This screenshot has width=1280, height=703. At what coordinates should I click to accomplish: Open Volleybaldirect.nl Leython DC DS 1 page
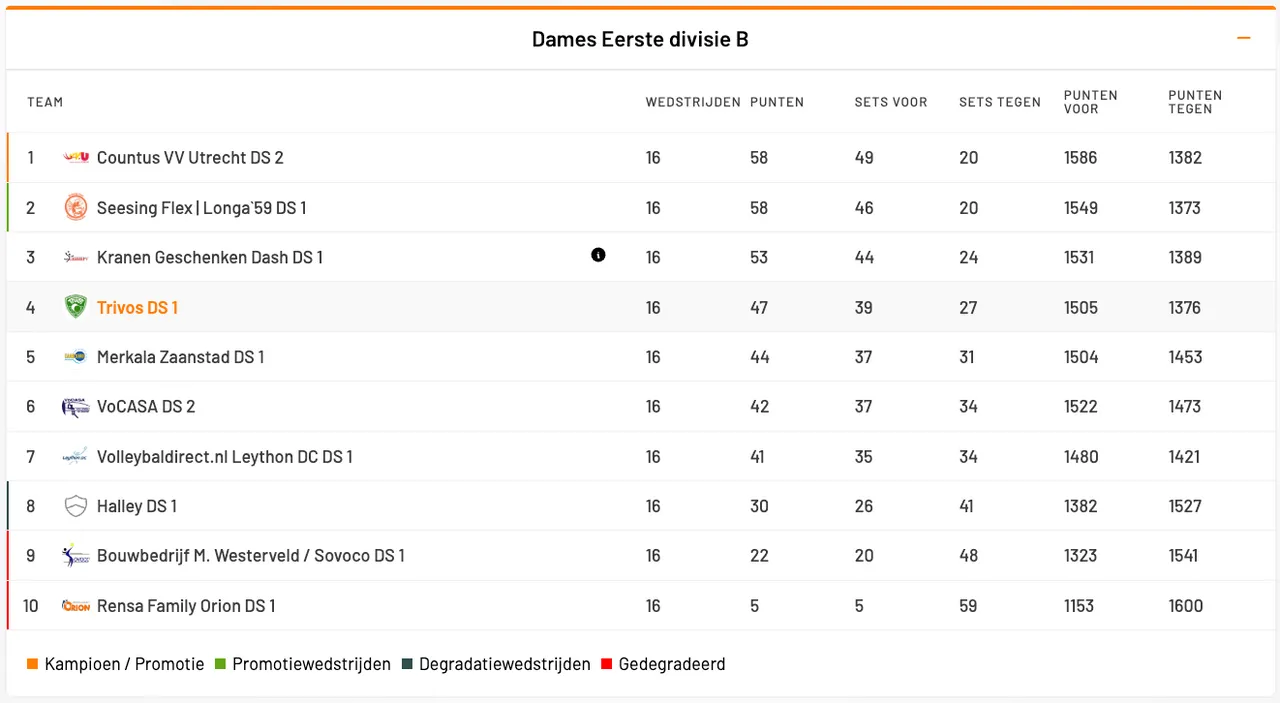(224, 457)
